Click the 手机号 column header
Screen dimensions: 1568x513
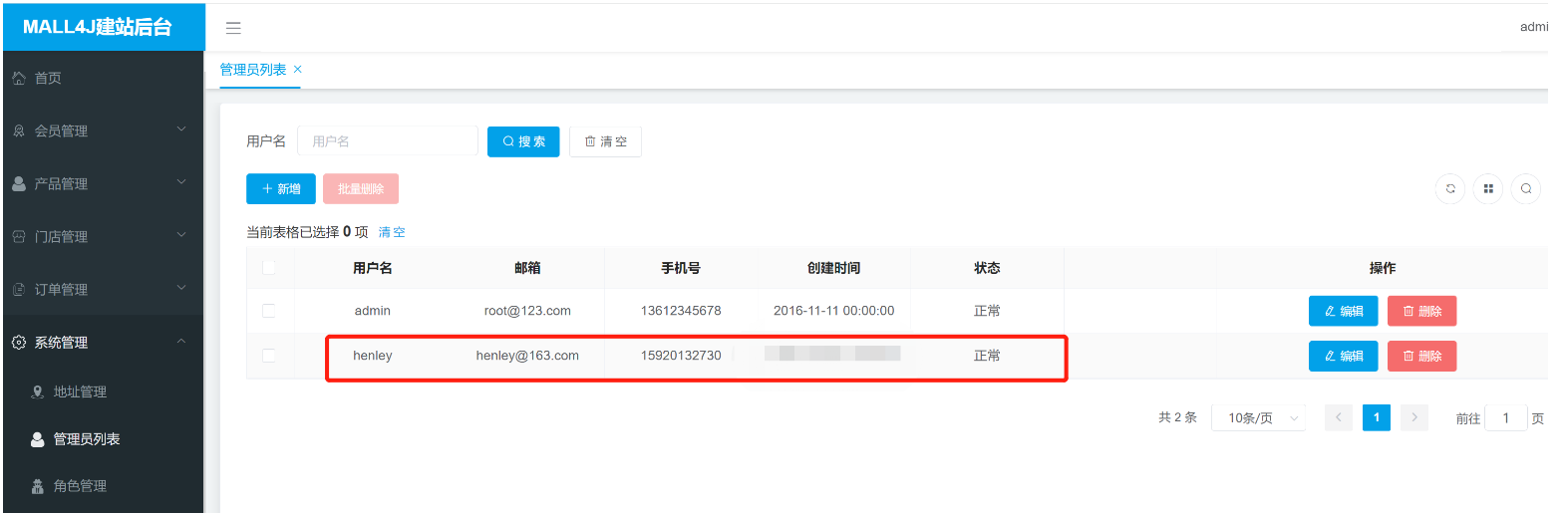click(681, 268)
